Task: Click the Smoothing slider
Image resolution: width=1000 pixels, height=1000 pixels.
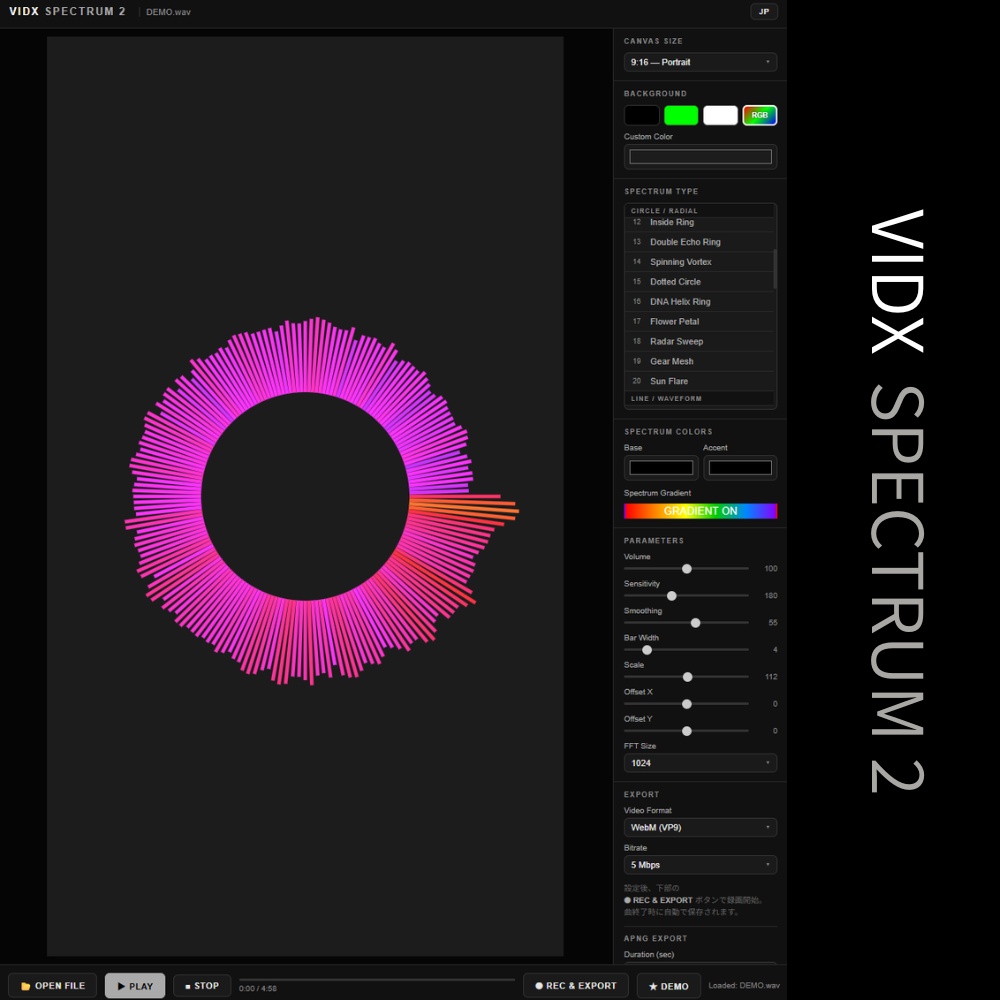Action: pyautogui.click(x=686, y=622)
